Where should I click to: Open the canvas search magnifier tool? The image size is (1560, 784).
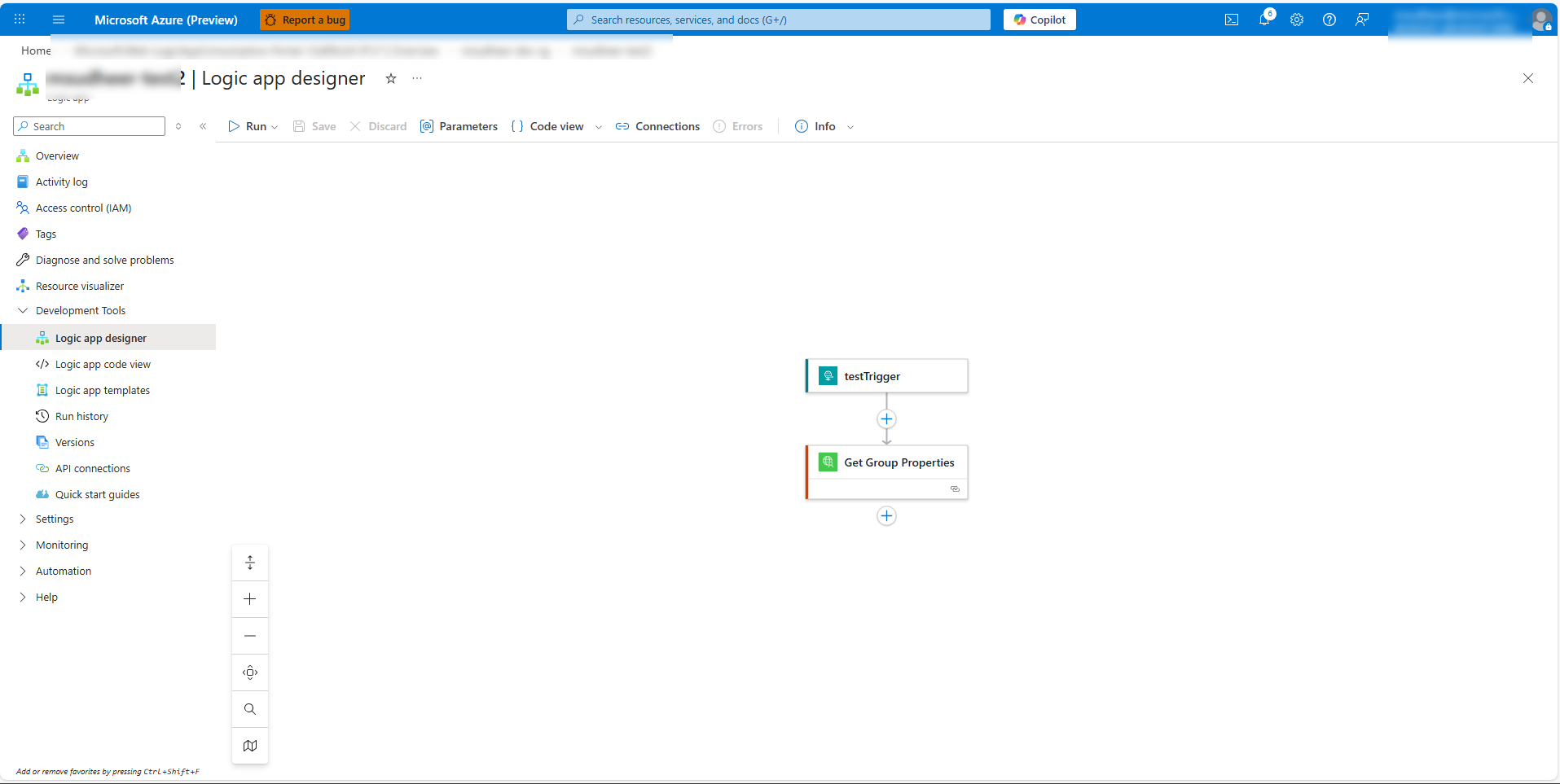[x=250, y=709]
